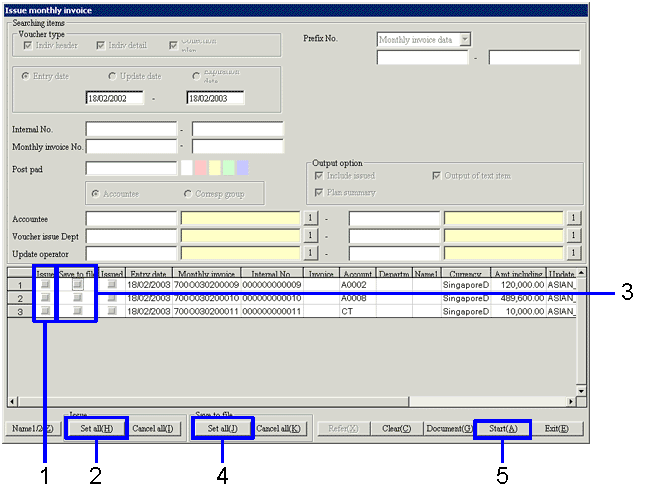Click the amount 120,000.00 cell

coord(518,285)
